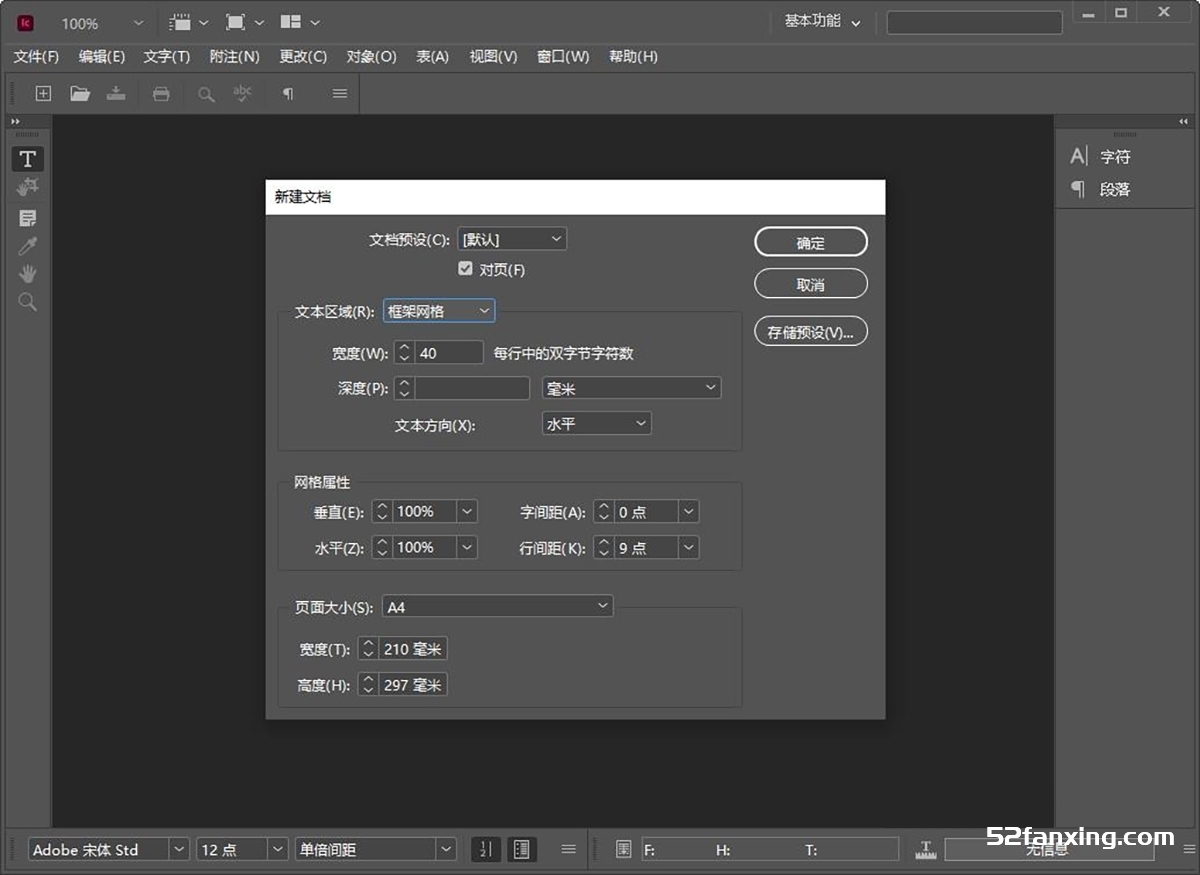Click the Print toolbar icon

pos(160,93)
